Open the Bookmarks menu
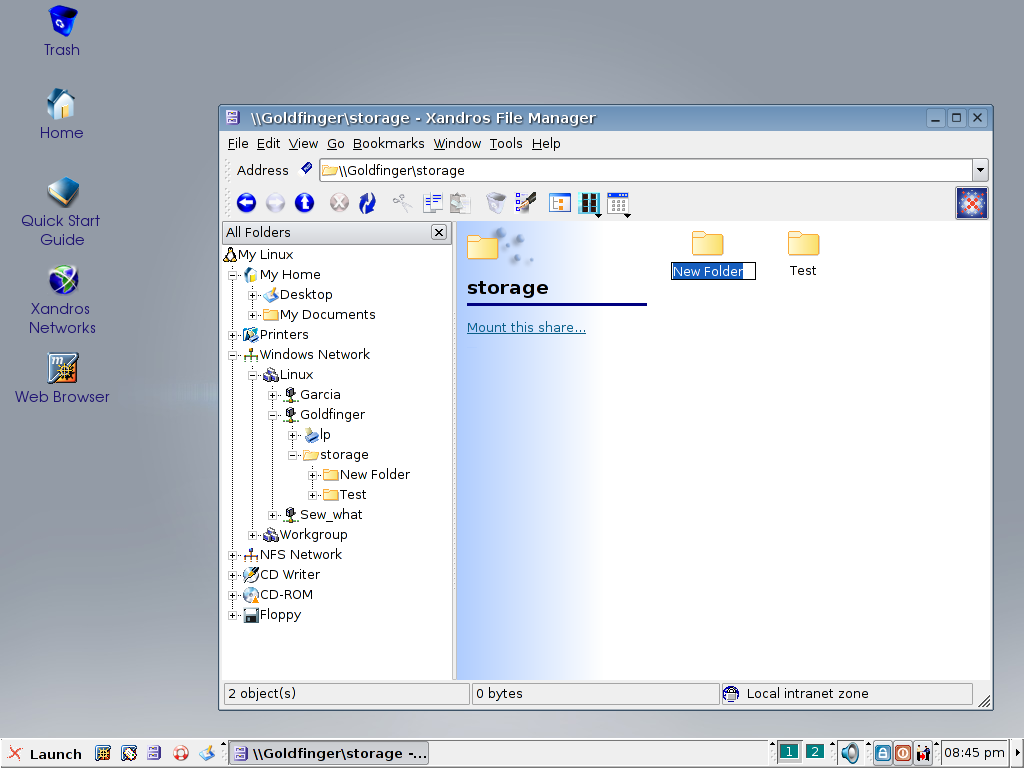This screenshot has width=1024, height=768. [x=388, y=144]
